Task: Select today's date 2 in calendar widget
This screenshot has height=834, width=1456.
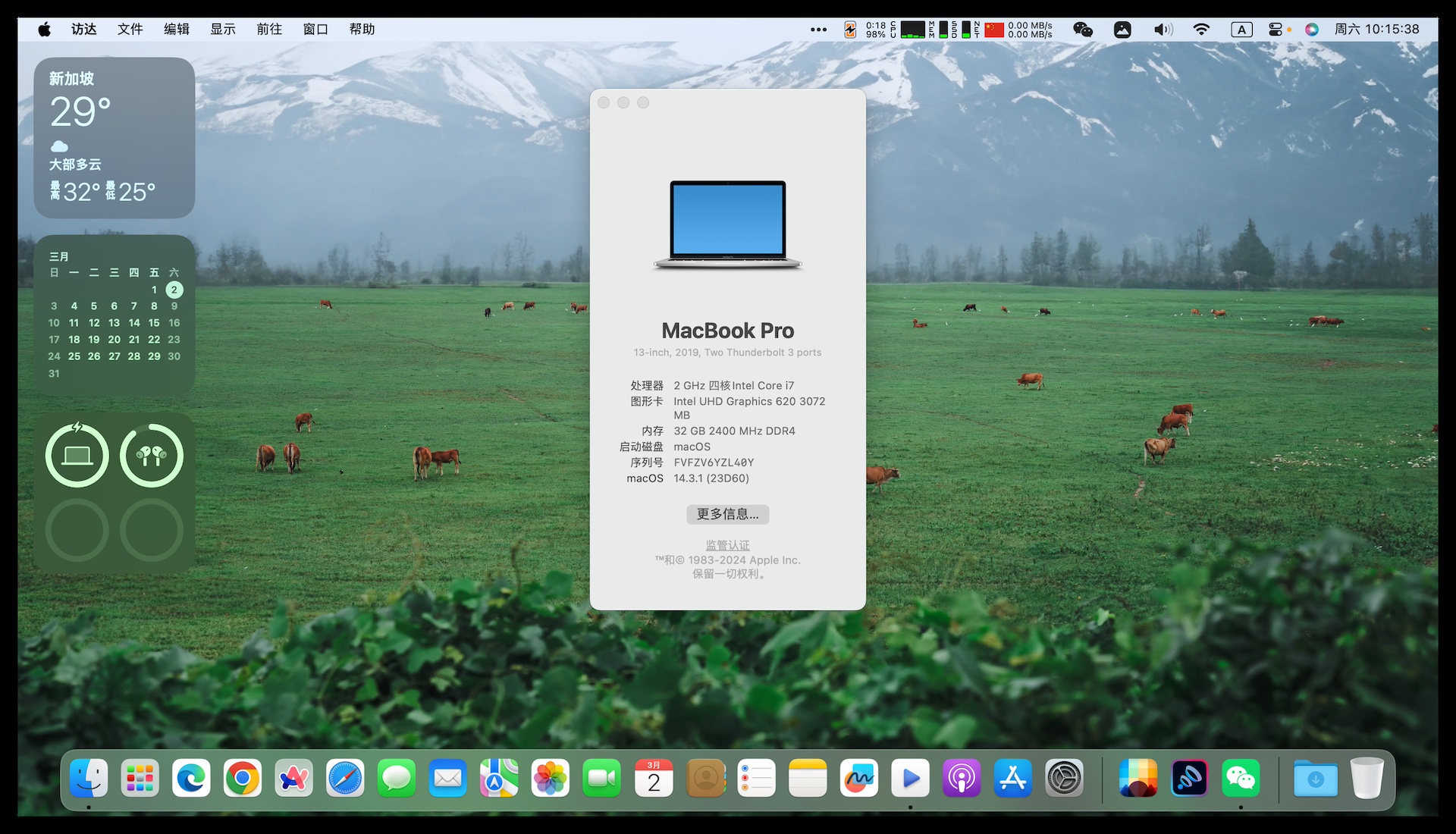Action: [174, 290]
